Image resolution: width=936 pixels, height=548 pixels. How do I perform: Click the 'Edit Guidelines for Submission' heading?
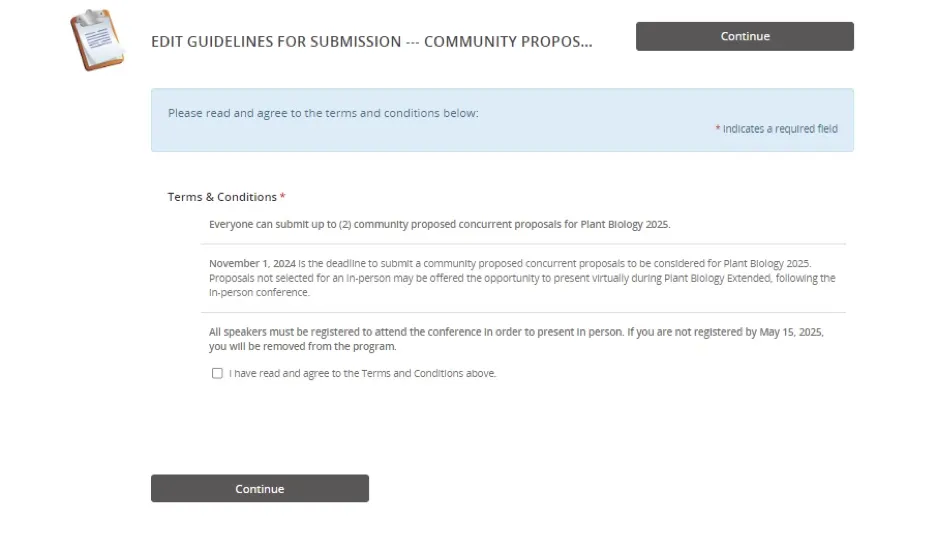coord(276,41)
